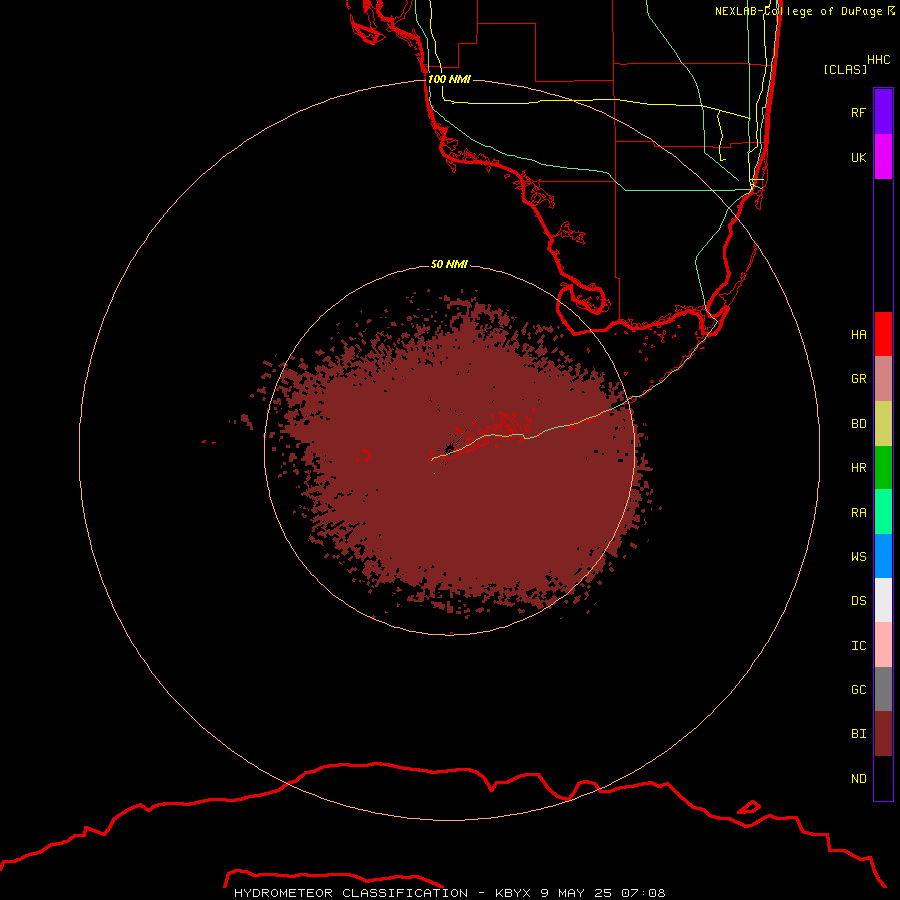Click the RF purple legend swatch
Viewport: 900px width, 900px height.
coord(883,112)
